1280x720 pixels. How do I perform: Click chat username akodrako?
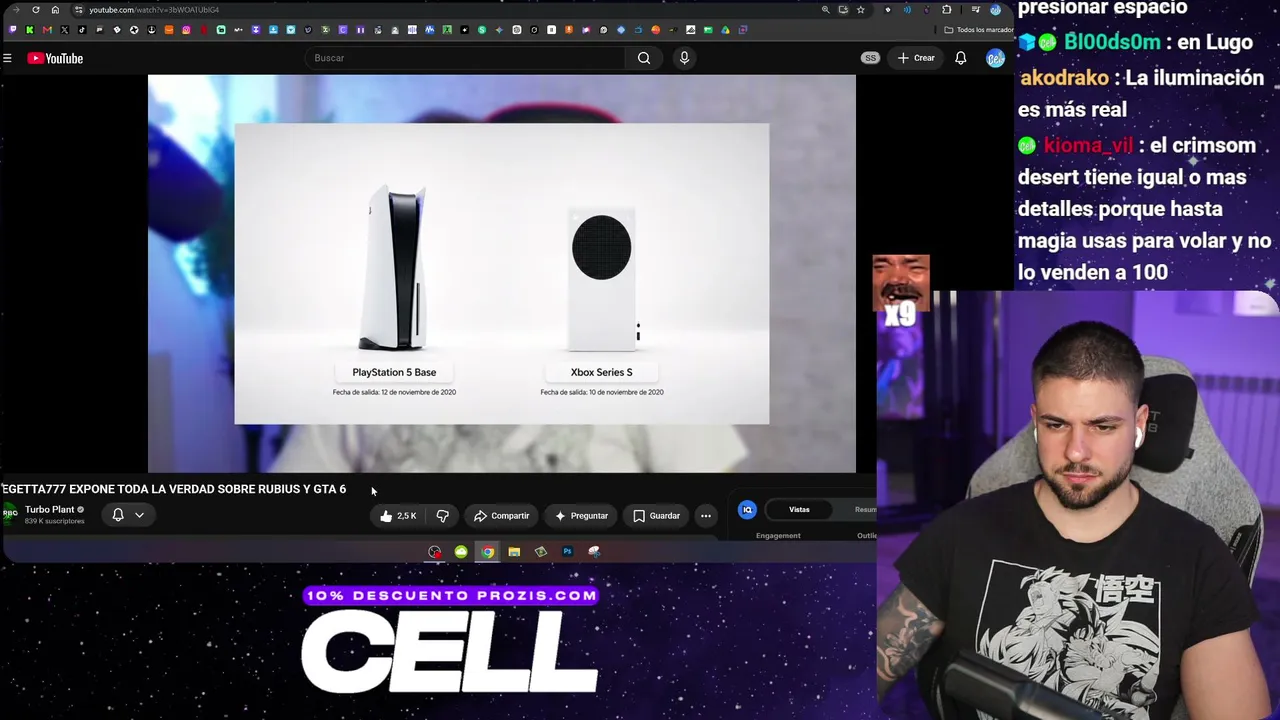click(x=1064, y=77)
